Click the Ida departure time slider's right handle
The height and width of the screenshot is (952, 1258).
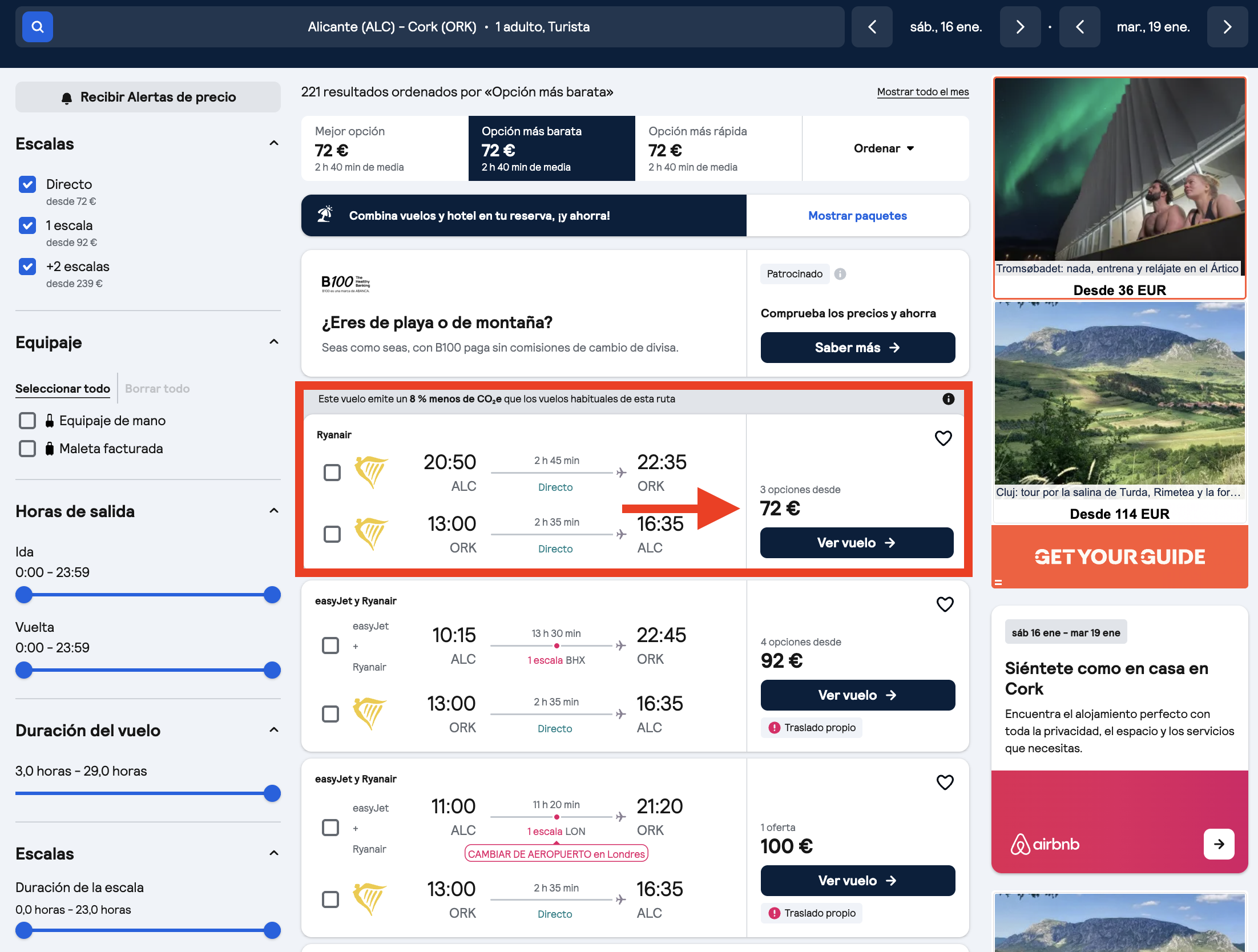(272, 595)
